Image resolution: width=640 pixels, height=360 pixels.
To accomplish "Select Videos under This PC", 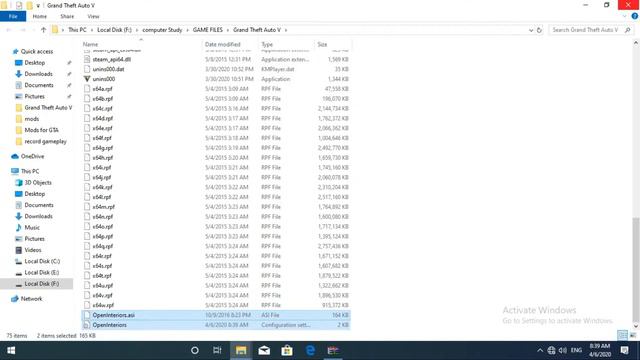I will tap(33, 250).
